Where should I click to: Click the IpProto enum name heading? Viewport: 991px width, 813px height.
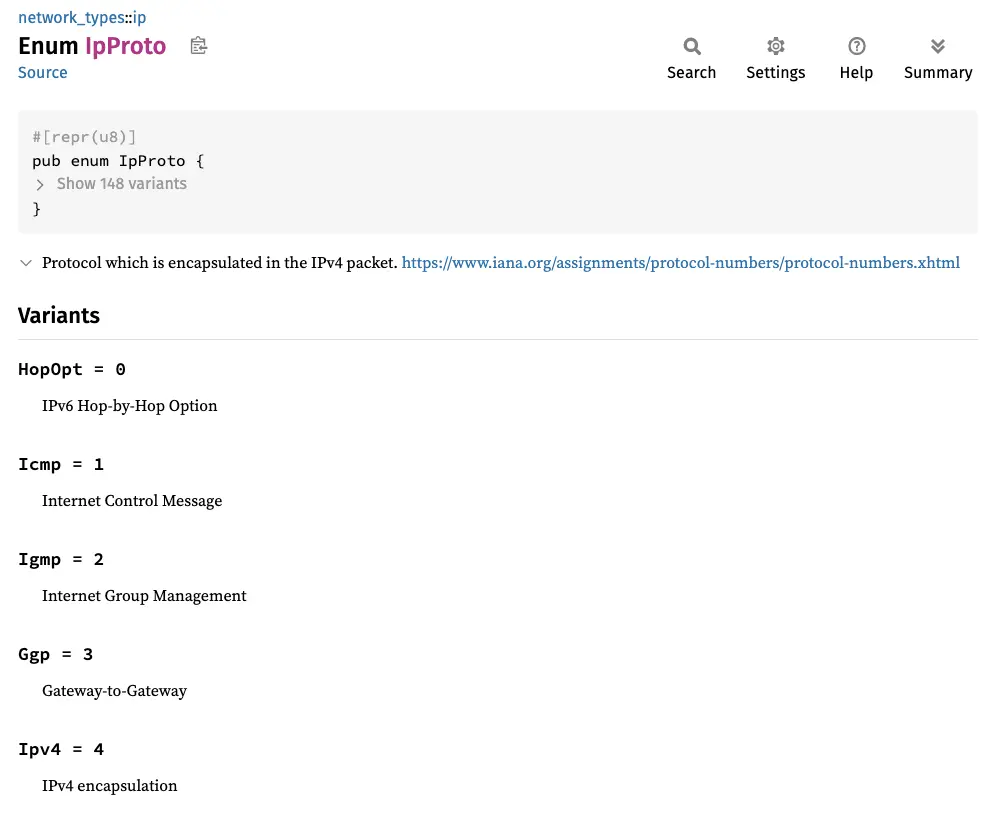pos(125,46)
